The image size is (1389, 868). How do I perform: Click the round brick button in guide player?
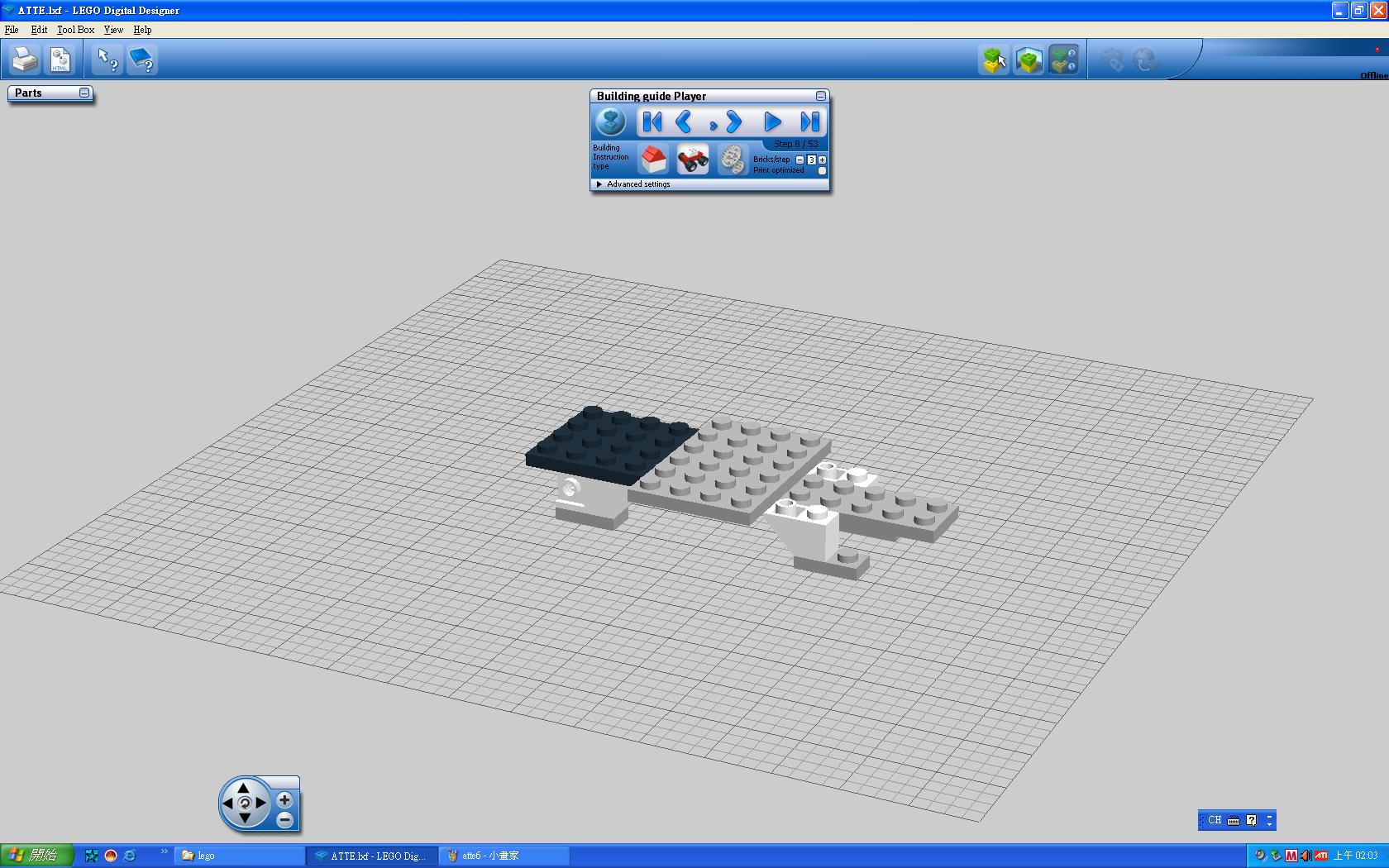(x=611, y=122)
